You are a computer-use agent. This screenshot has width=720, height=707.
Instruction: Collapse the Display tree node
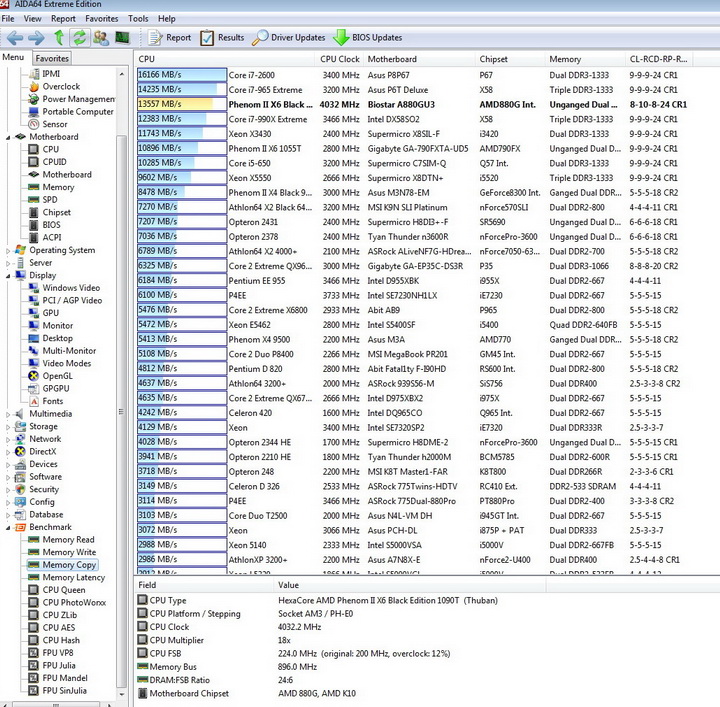(x=8, y=276)
